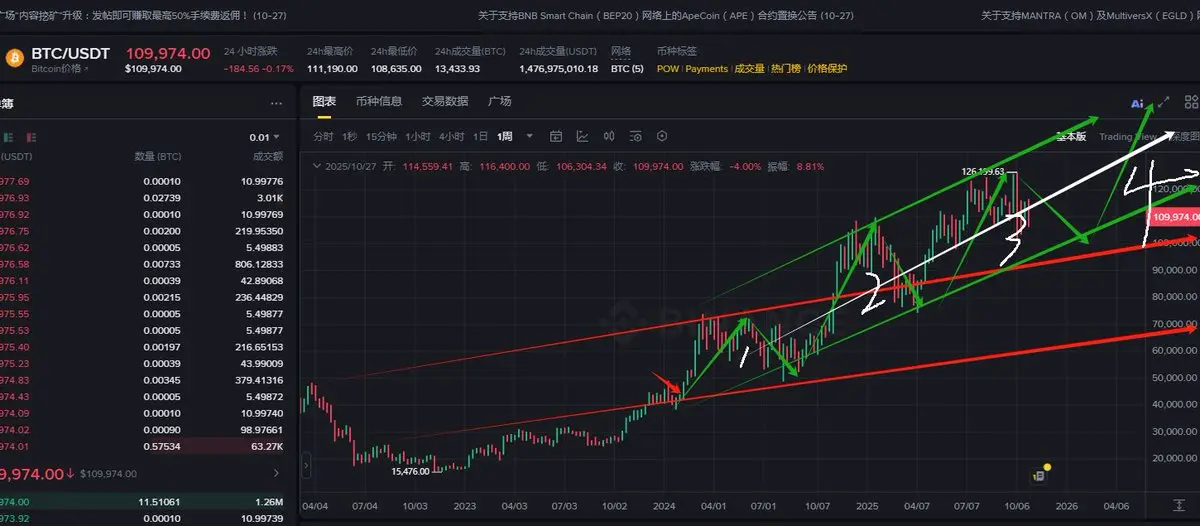1200x526 pixels.
Task: Expand the chart to fullscreen
Action: tap(1164, 102)
